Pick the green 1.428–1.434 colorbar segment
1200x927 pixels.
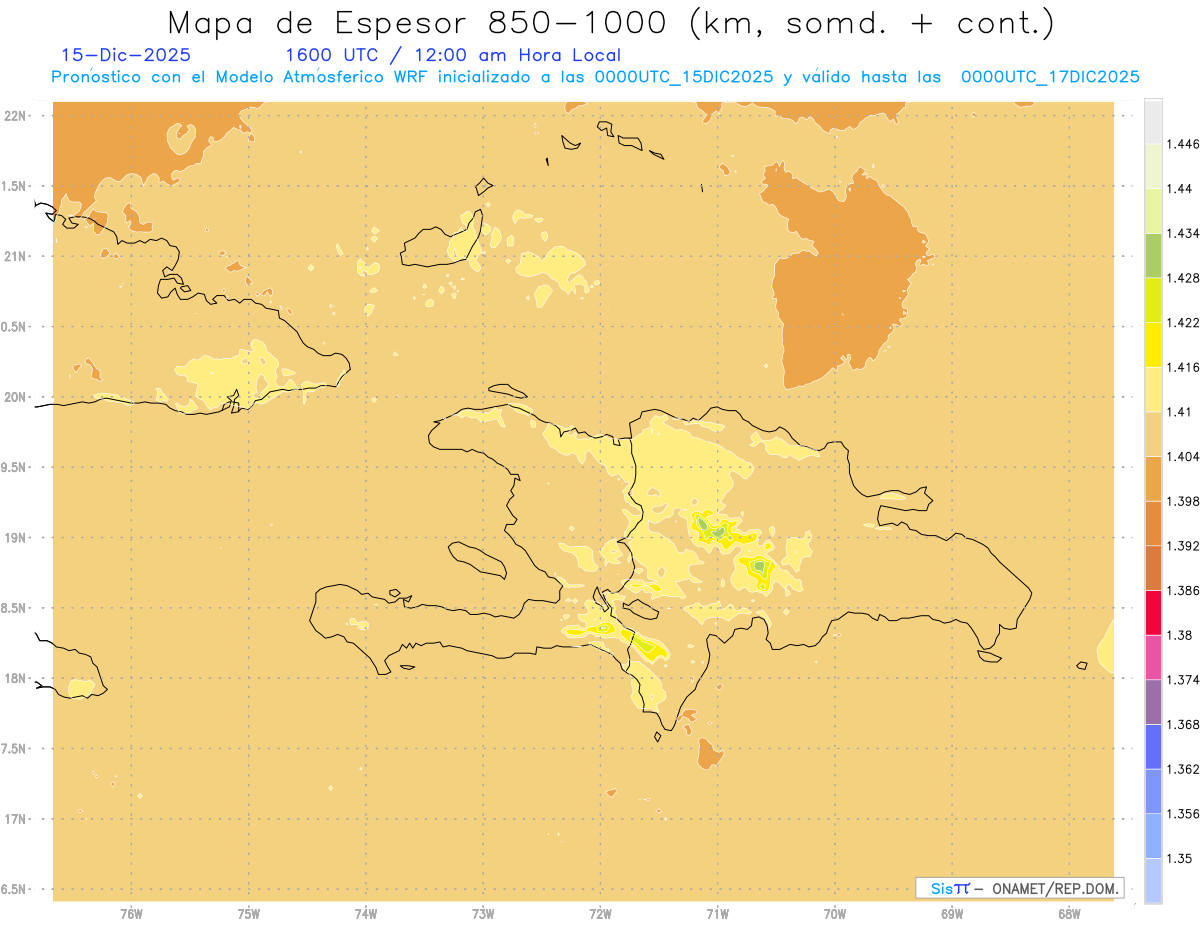coord(1154,255)
